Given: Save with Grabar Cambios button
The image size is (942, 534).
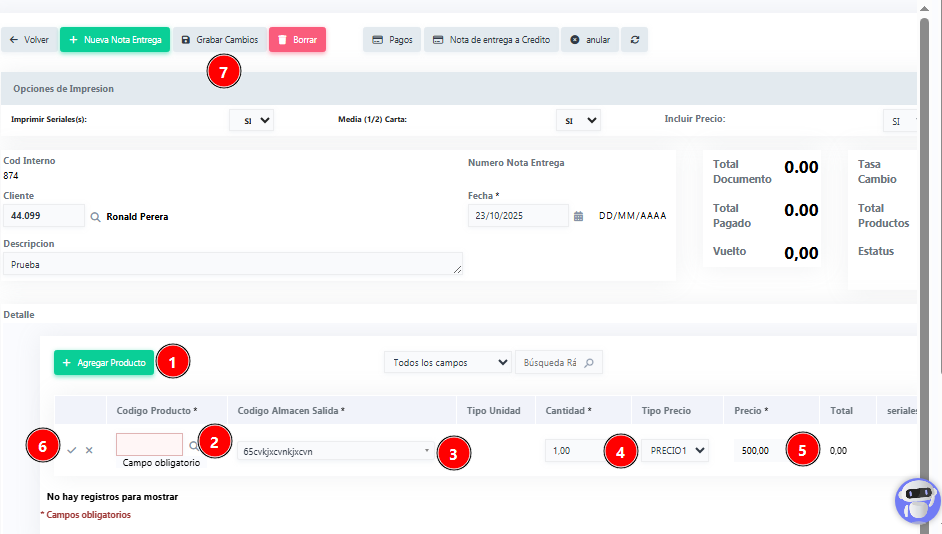Looking at the screenshot, I should click(x=219, y=40).
